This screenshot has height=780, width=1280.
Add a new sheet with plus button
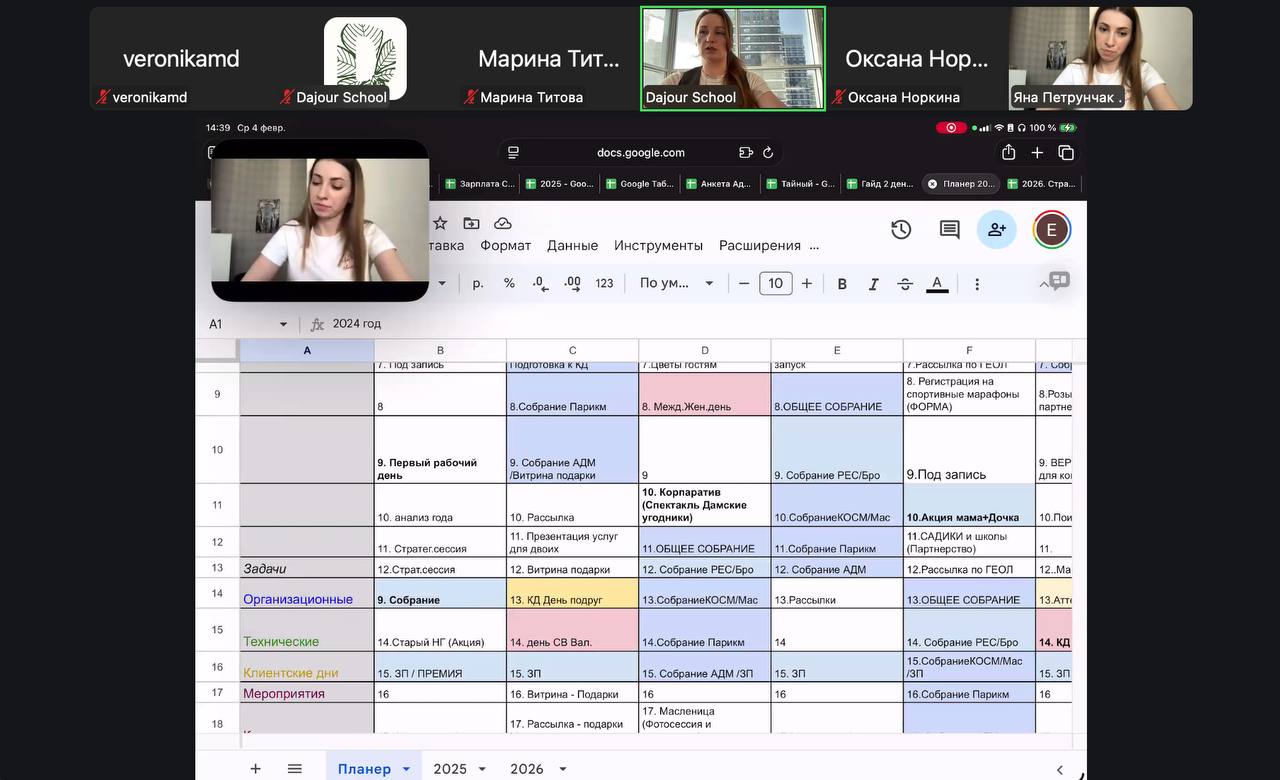tap(255, 769)
